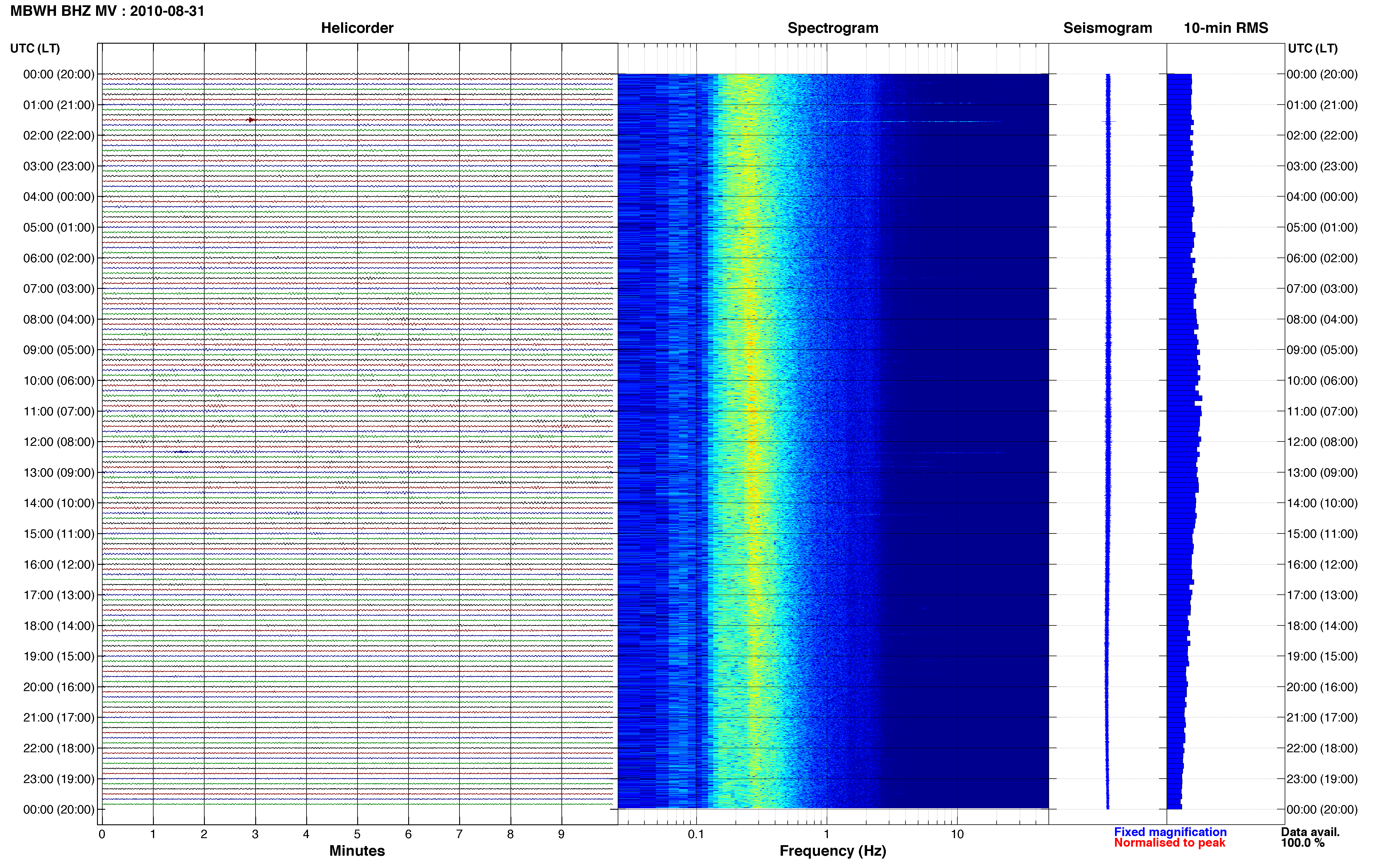This screenshot has width=1389, height=868.
Task: Click right-axis label "07:00 (03:00)"
Action: click(x=1322, y=289)
